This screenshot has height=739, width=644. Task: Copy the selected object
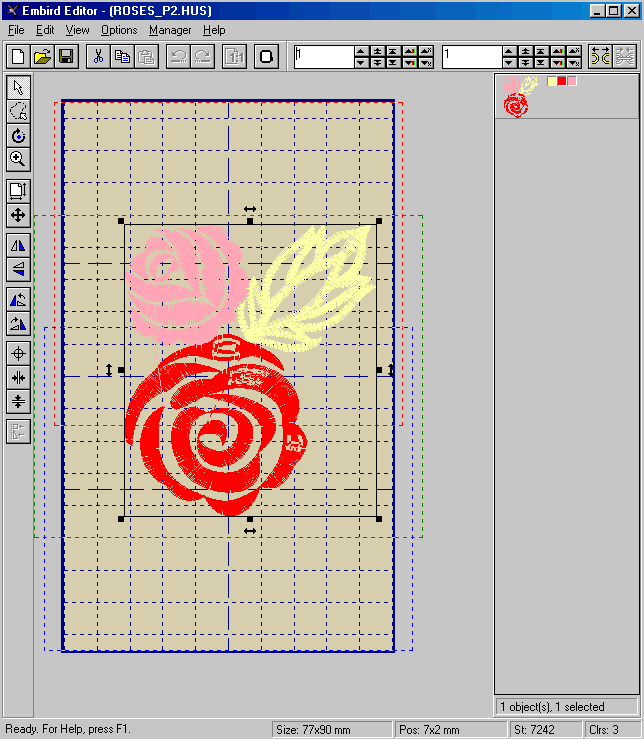[123, 57]
